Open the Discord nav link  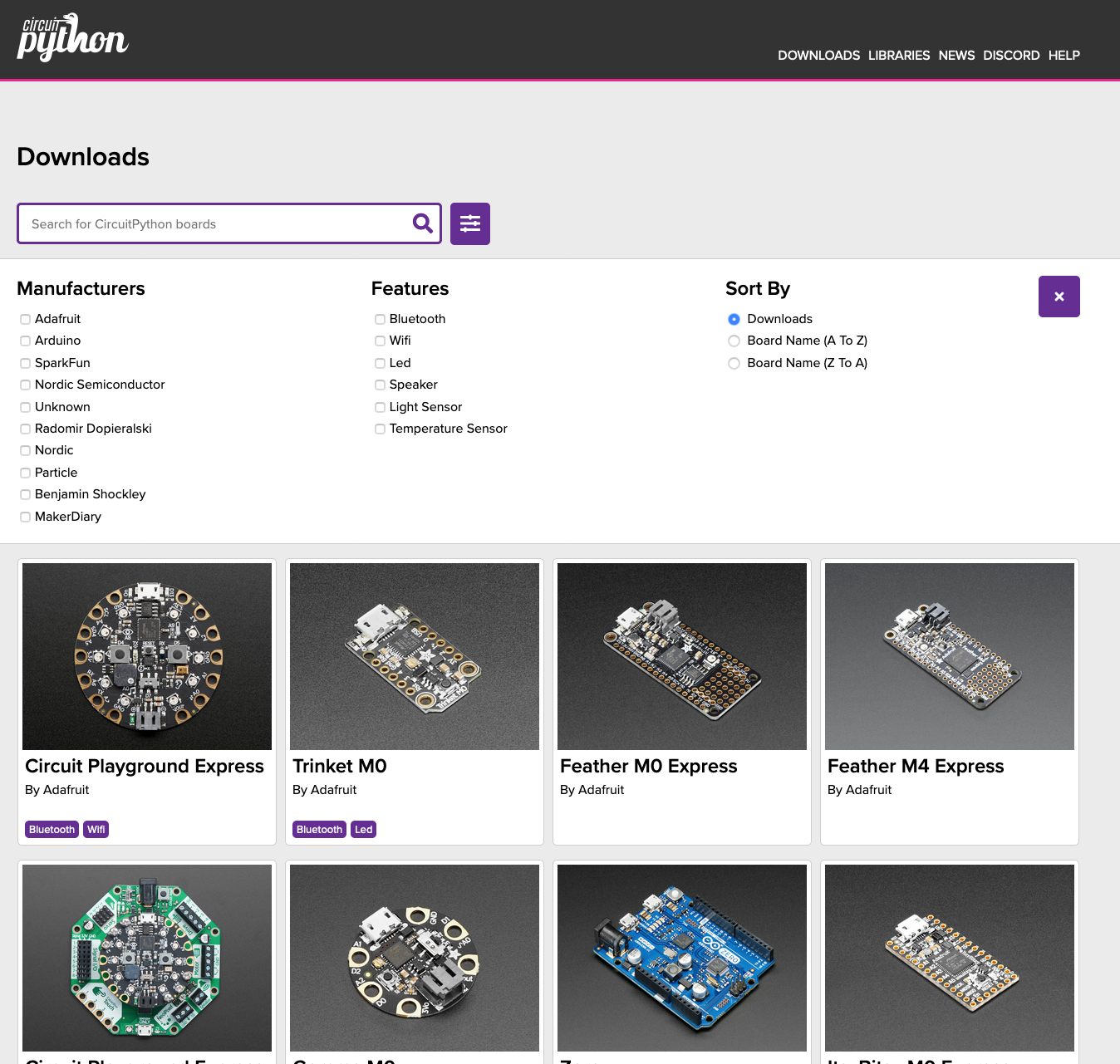pyautogui.click(x=1011, y=56)
